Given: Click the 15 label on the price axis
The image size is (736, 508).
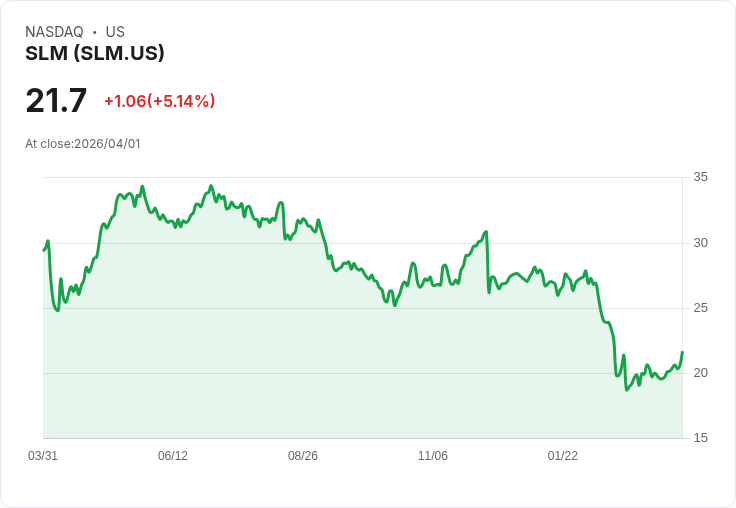Looking at the screenshot, I should (701, 438).
